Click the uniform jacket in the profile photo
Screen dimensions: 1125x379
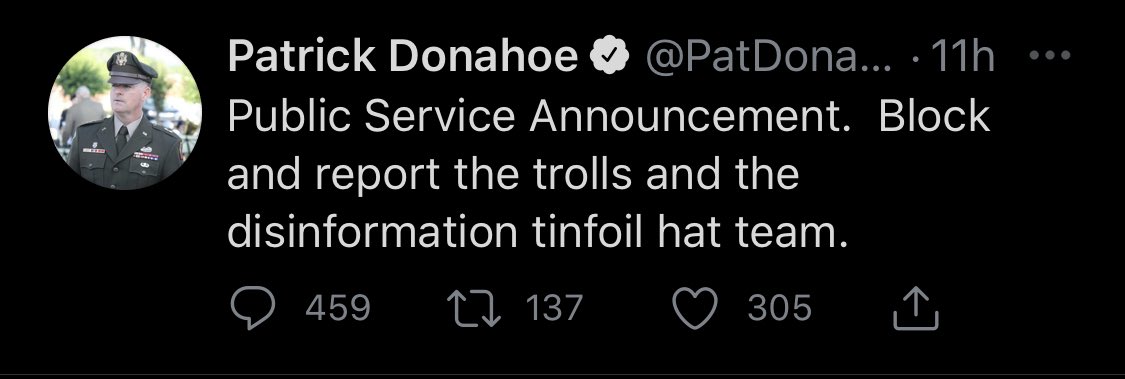[125, 154]
